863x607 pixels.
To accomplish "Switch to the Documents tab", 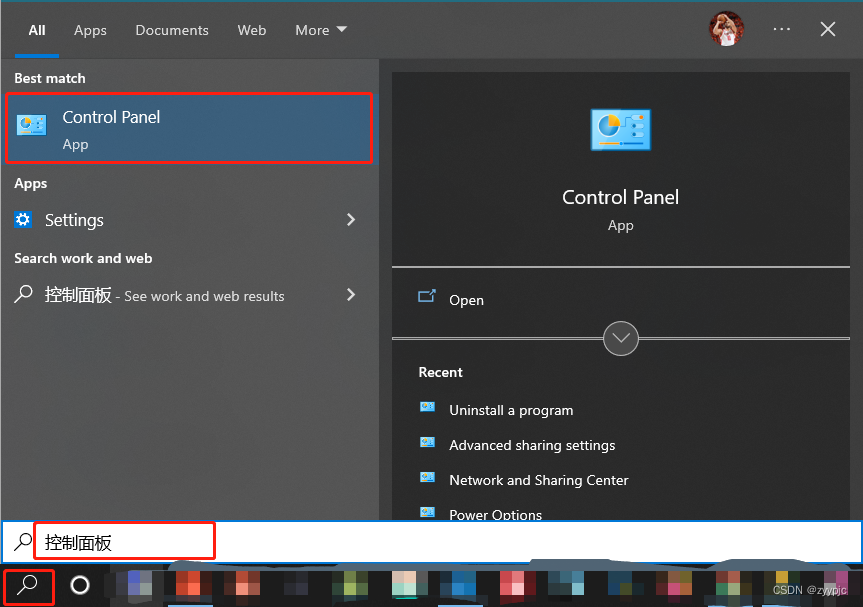I will (x=172, y=30).
